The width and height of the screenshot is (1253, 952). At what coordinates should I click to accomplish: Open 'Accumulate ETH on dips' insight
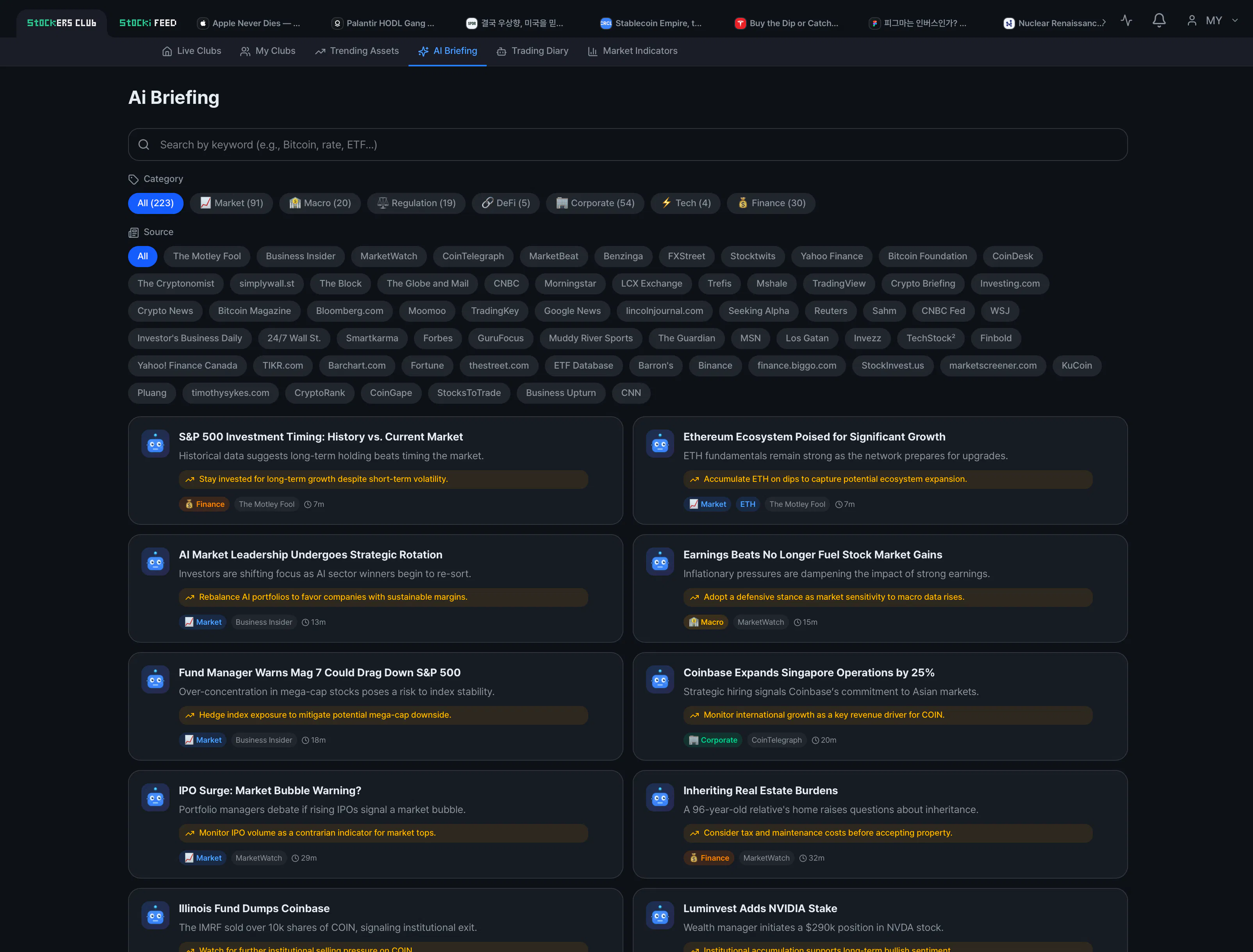click(x=887, y=480)
